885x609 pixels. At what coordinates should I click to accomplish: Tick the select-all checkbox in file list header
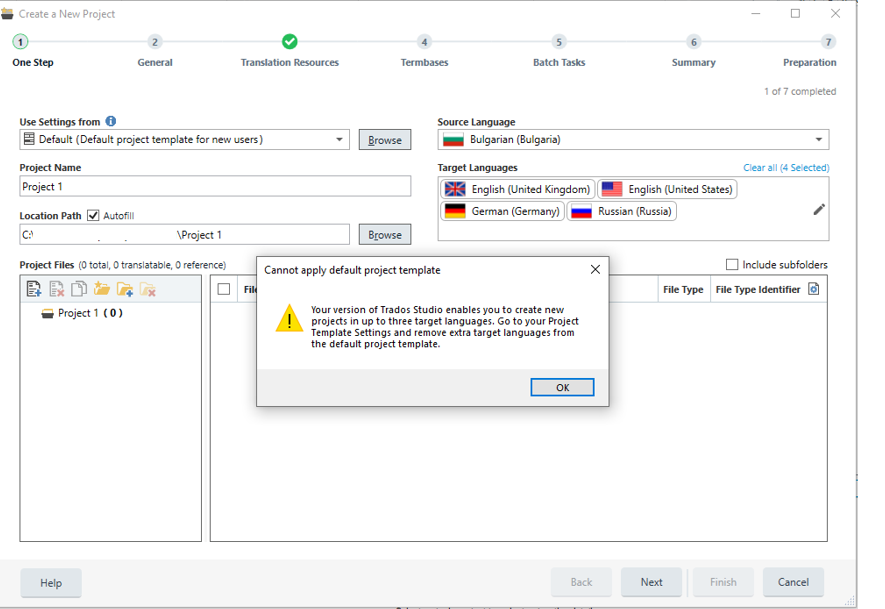pyautogui.click(x=224, y=290)
